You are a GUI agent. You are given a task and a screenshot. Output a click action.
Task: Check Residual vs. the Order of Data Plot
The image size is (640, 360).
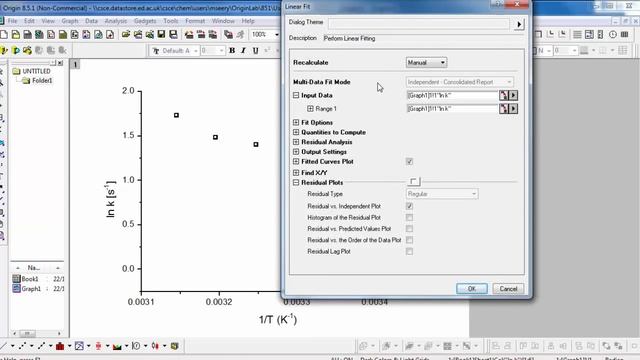coord(409,240)
